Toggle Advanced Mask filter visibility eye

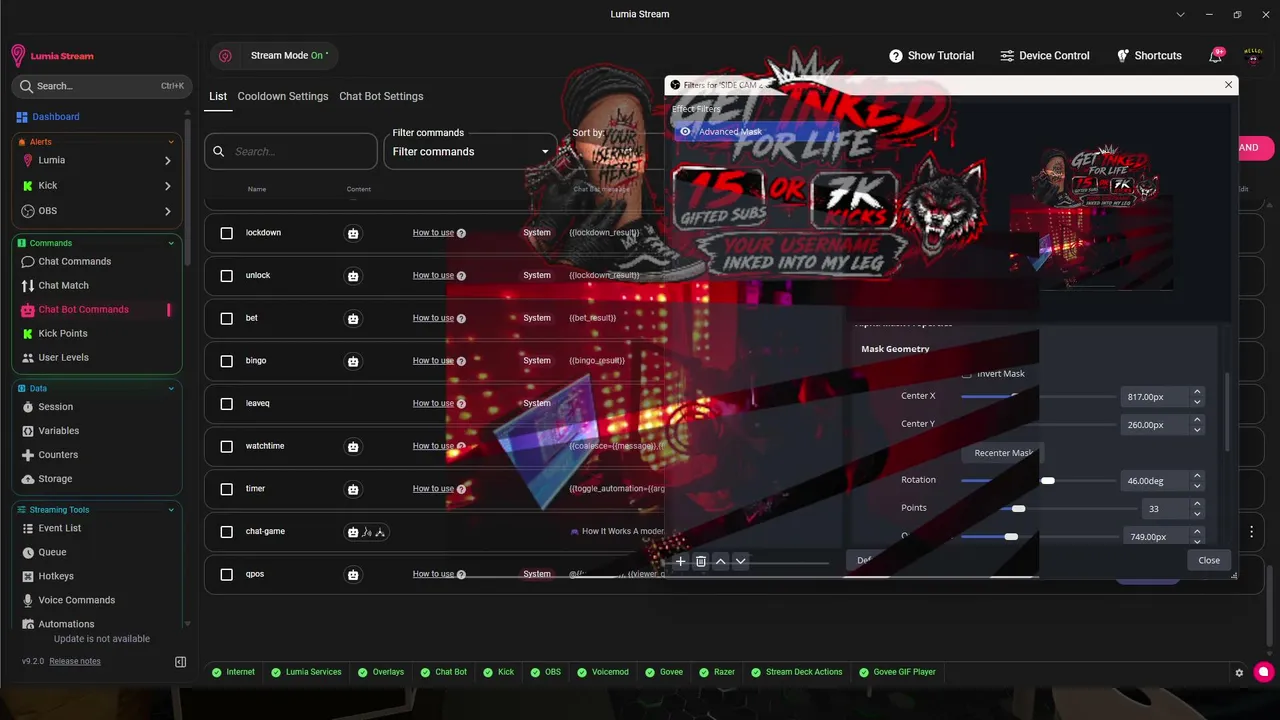click(x=686, y=131)
